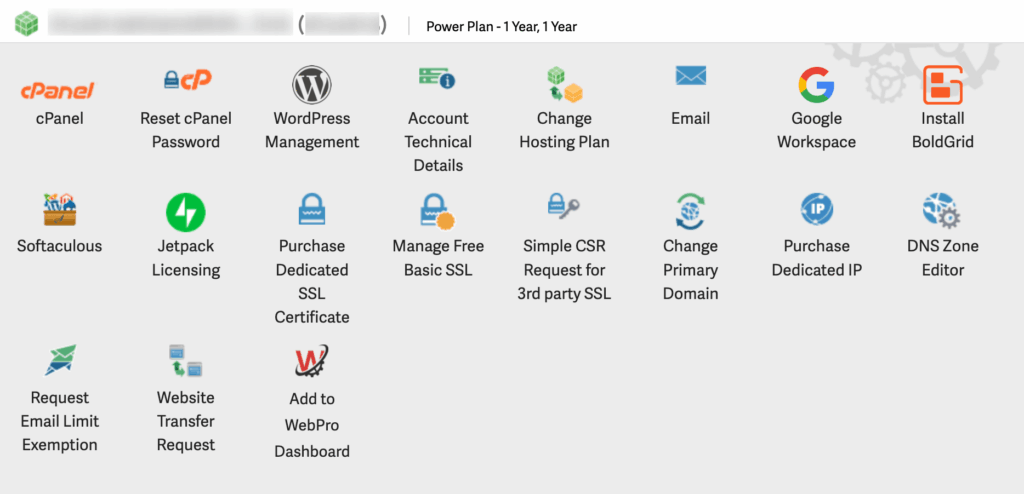Select the Purchase Dedicated IP text

click(817, 257)
